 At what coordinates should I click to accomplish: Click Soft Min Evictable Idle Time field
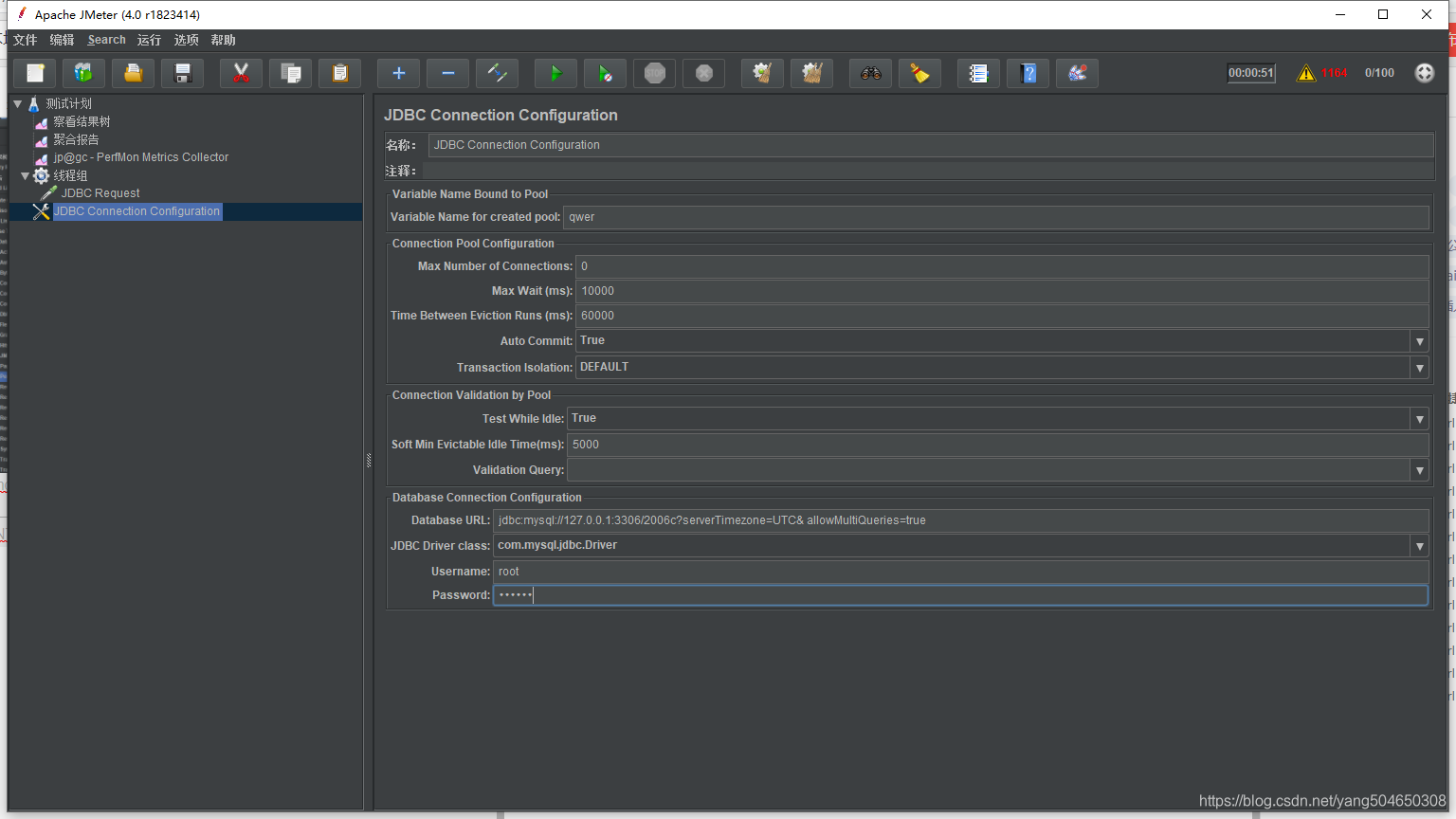[x=997, y=445]
